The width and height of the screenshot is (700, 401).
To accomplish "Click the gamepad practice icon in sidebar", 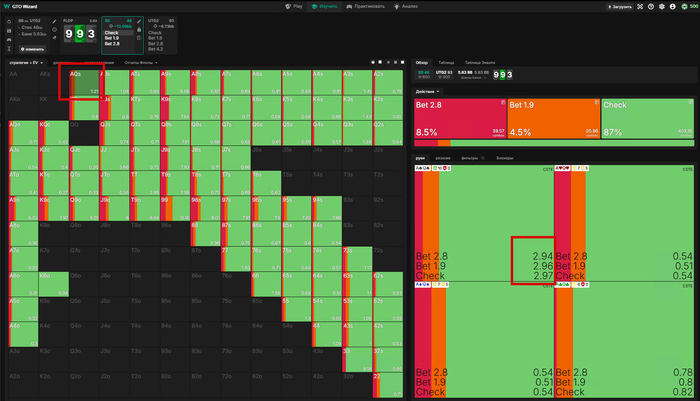I will pos(9,40).
